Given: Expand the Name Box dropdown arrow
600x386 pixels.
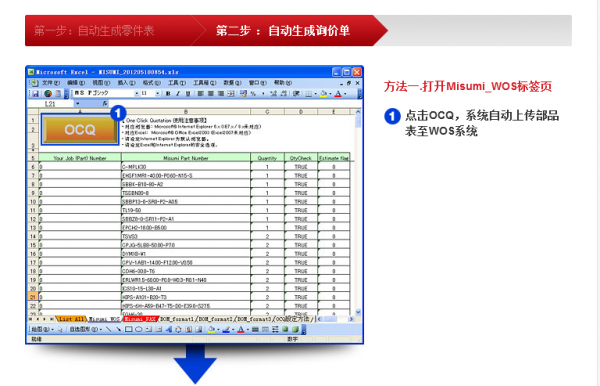Looking at the screenshot, I should pos(77,103).
